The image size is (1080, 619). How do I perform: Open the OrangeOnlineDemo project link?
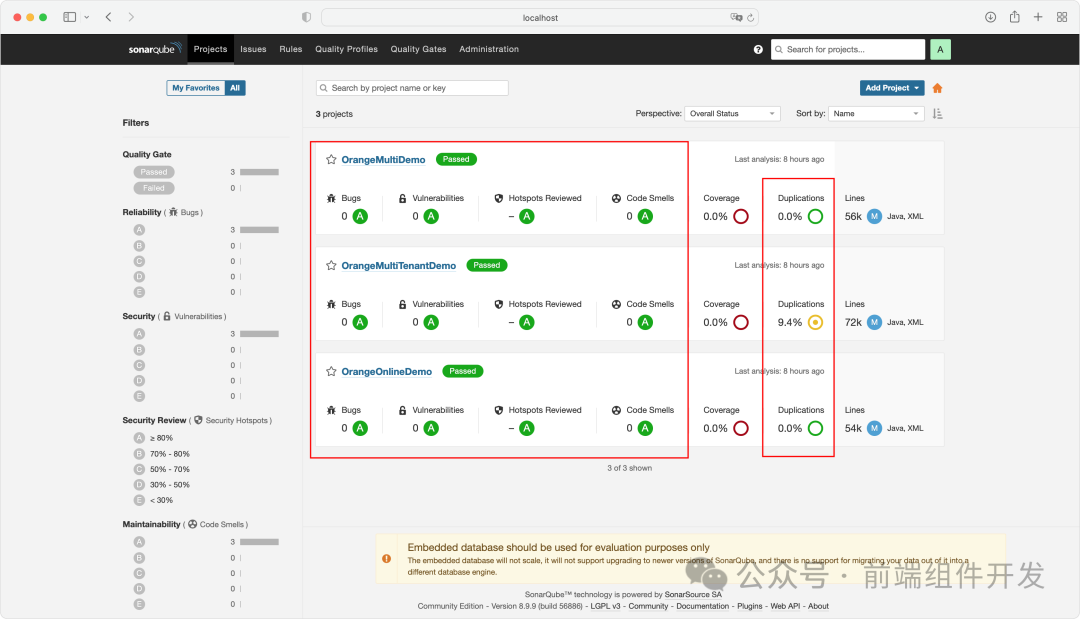[x=386, y=372]
